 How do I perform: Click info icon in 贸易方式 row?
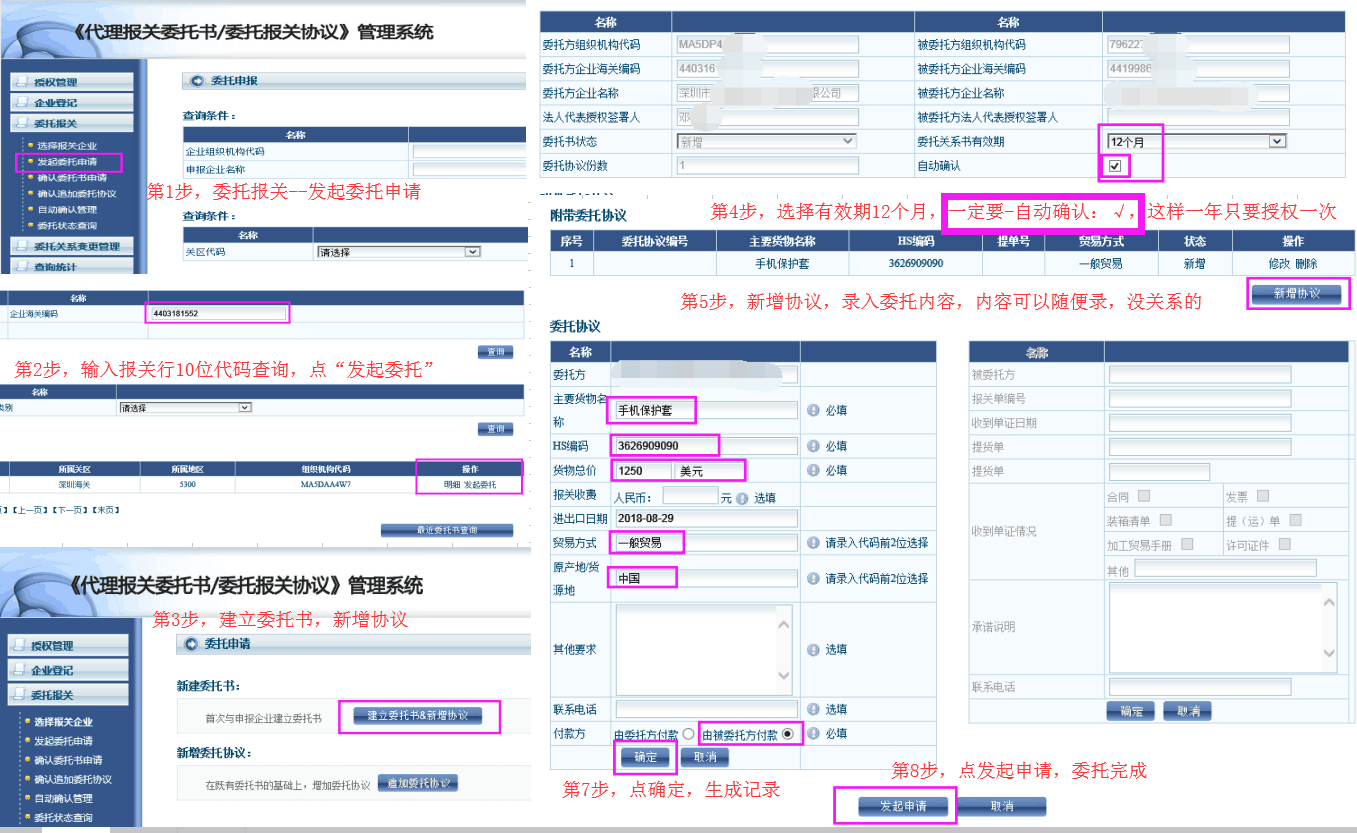coord(813,543)
